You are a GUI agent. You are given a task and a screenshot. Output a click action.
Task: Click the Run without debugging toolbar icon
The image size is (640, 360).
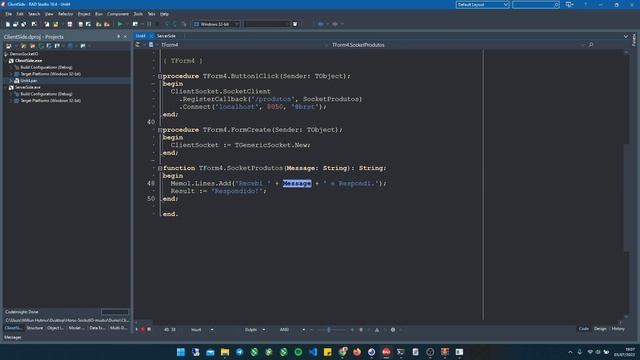tap(135, 24)
